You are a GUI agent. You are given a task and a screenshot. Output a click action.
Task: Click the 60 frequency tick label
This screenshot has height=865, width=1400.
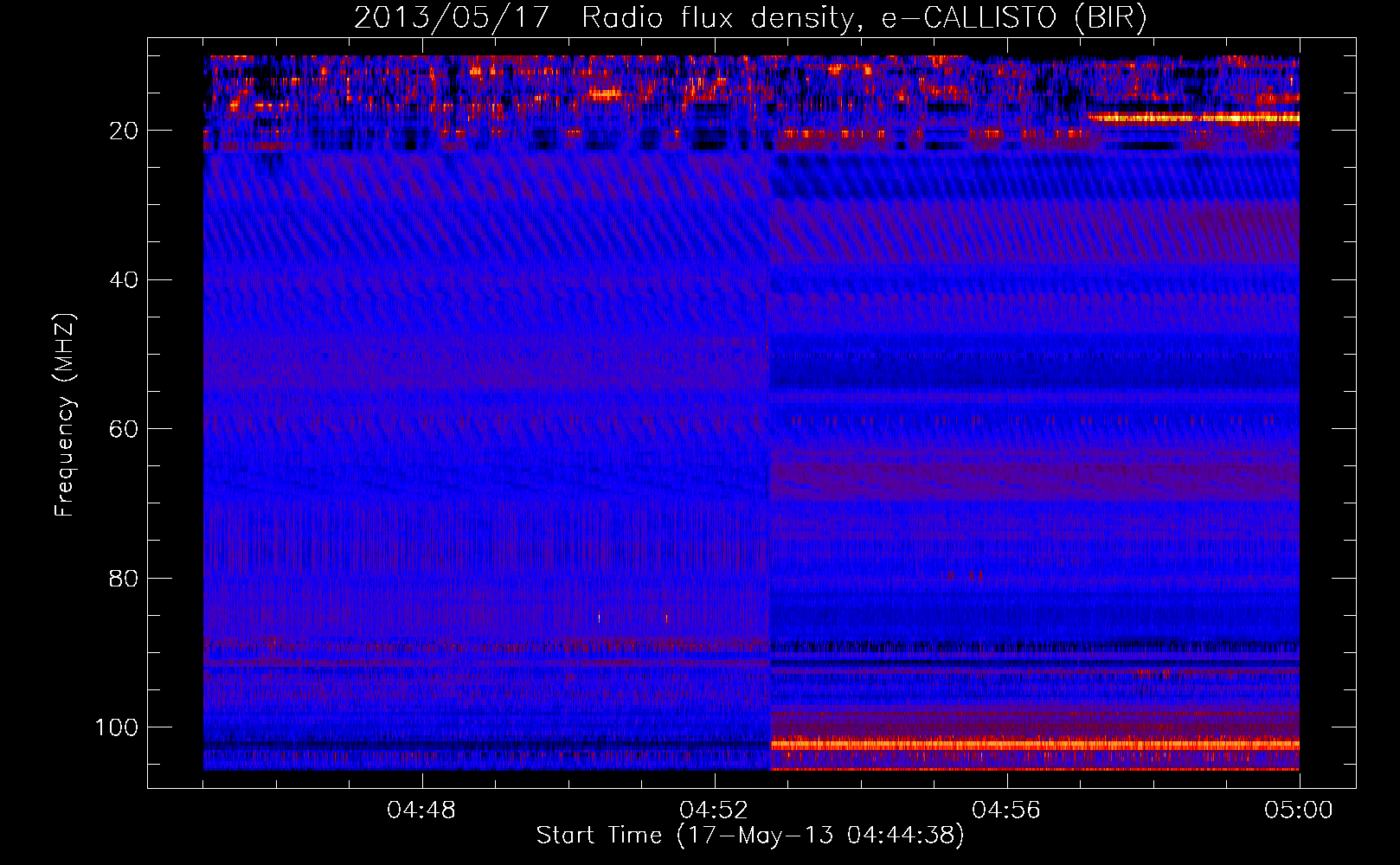coord(124,429)
